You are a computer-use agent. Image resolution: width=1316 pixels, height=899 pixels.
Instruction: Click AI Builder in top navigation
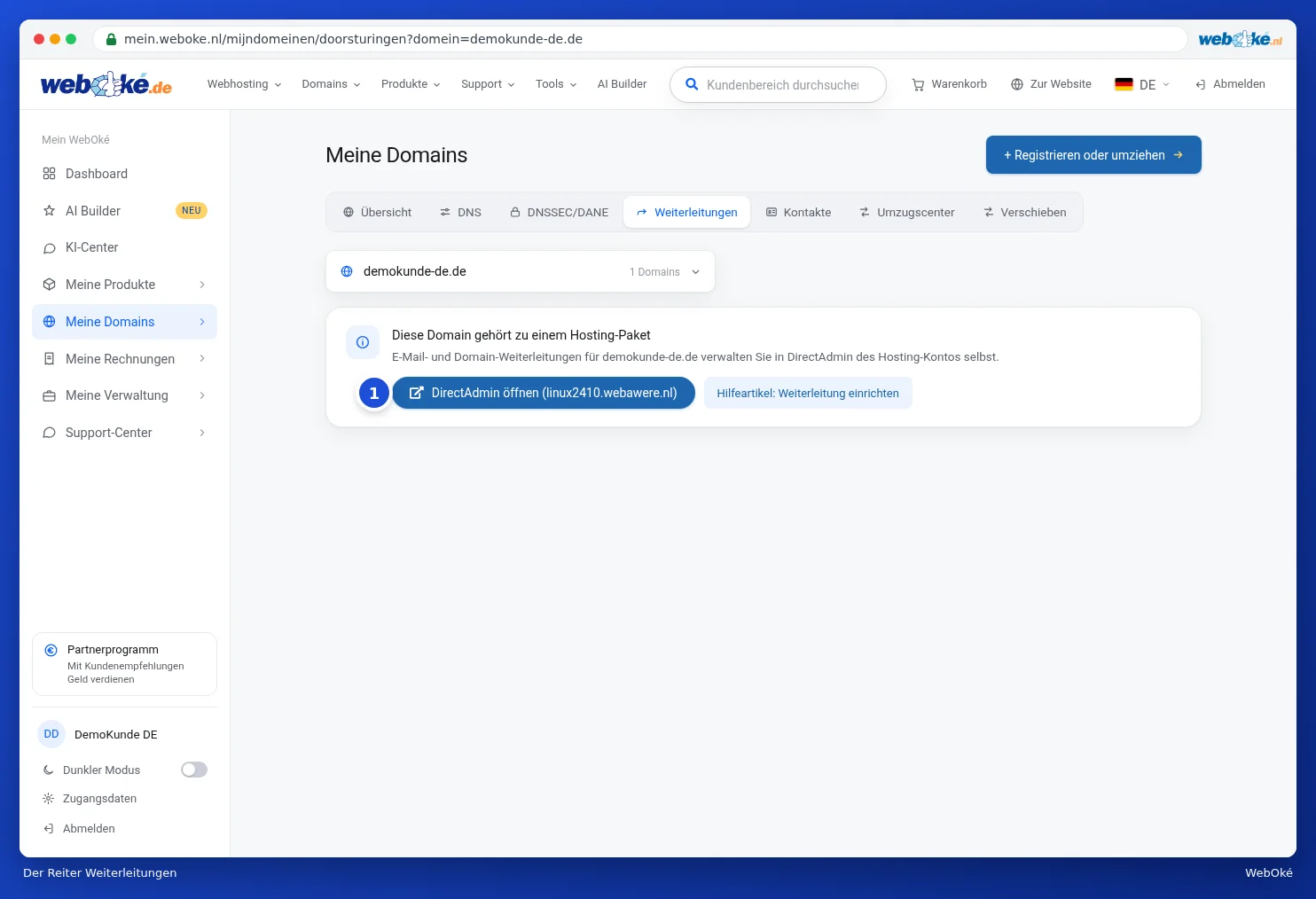pyautogui.click(x=622, y=84)
